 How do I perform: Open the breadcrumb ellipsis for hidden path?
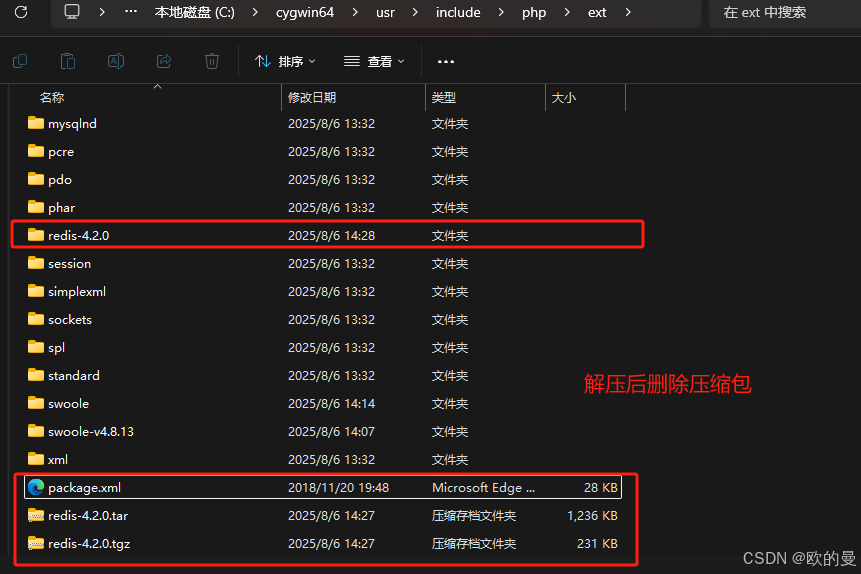pos(131,12)
